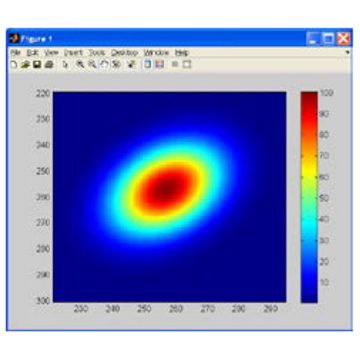The width and height of the screenshot is (360, 360).
Task: Maximize the Figure 1 window
Action: click(328, 39)
